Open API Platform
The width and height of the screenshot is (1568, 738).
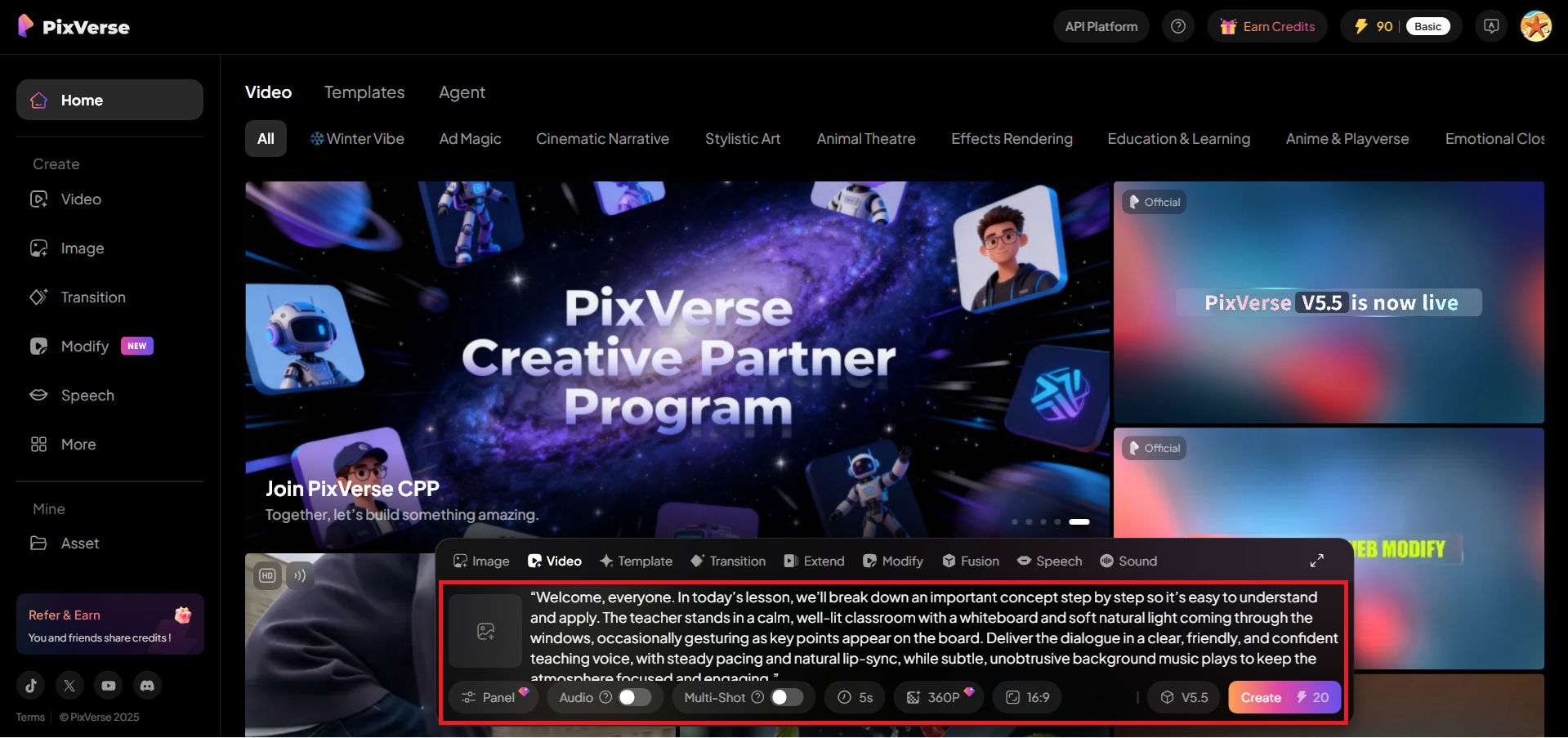click(1101, 26)
